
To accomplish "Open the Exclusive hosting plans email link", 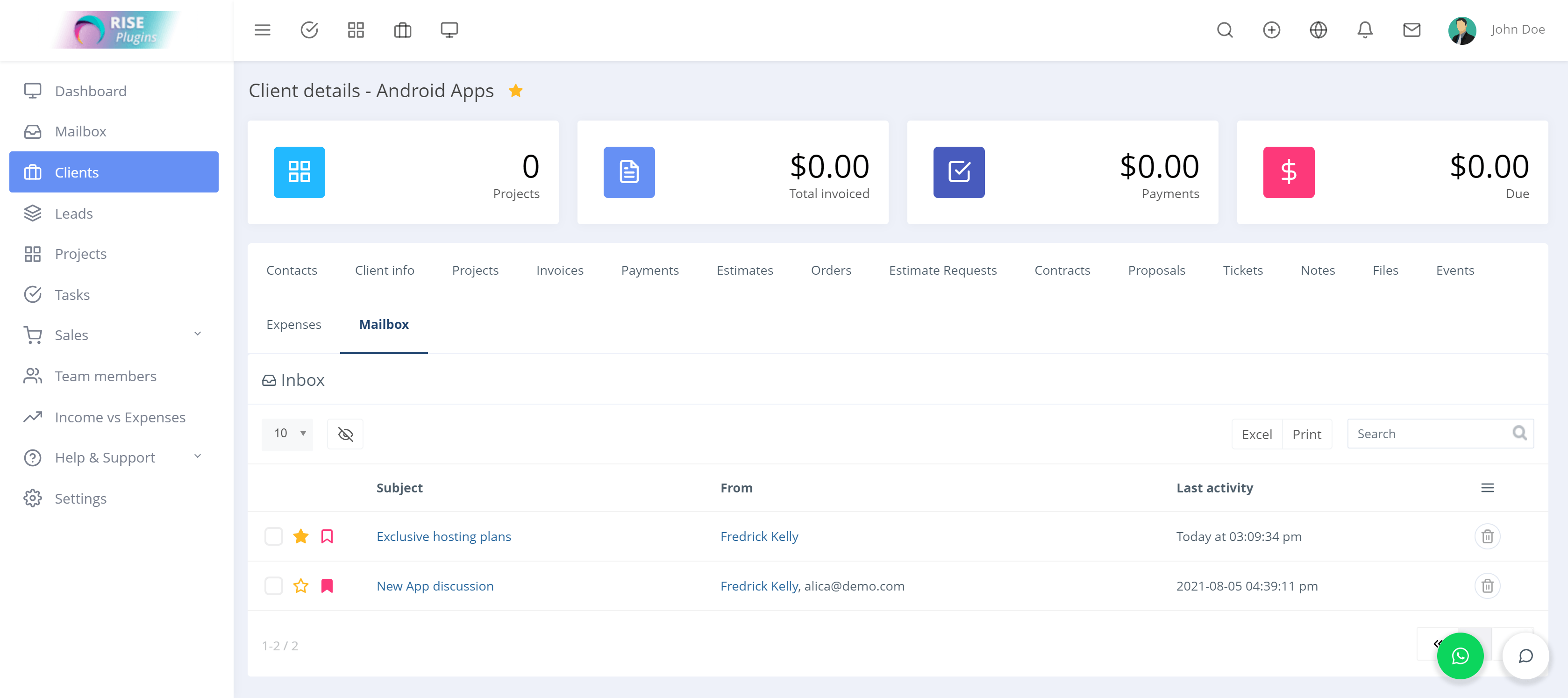I will (x=444, y=536).
